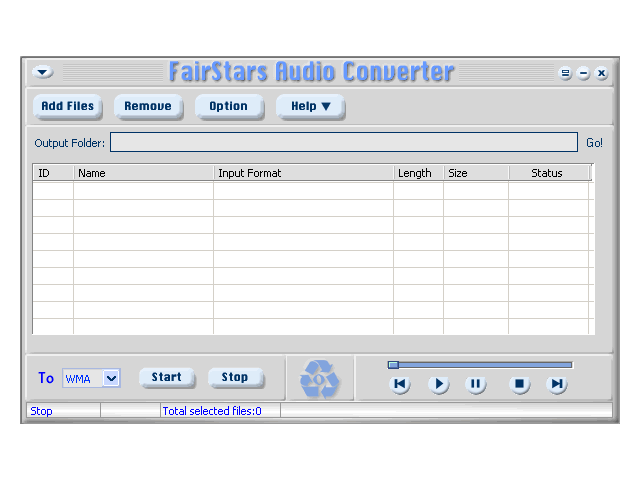Close the FairStars Audio Converter window
Viewport: 640px width, 480px height.
click(601, 73)
